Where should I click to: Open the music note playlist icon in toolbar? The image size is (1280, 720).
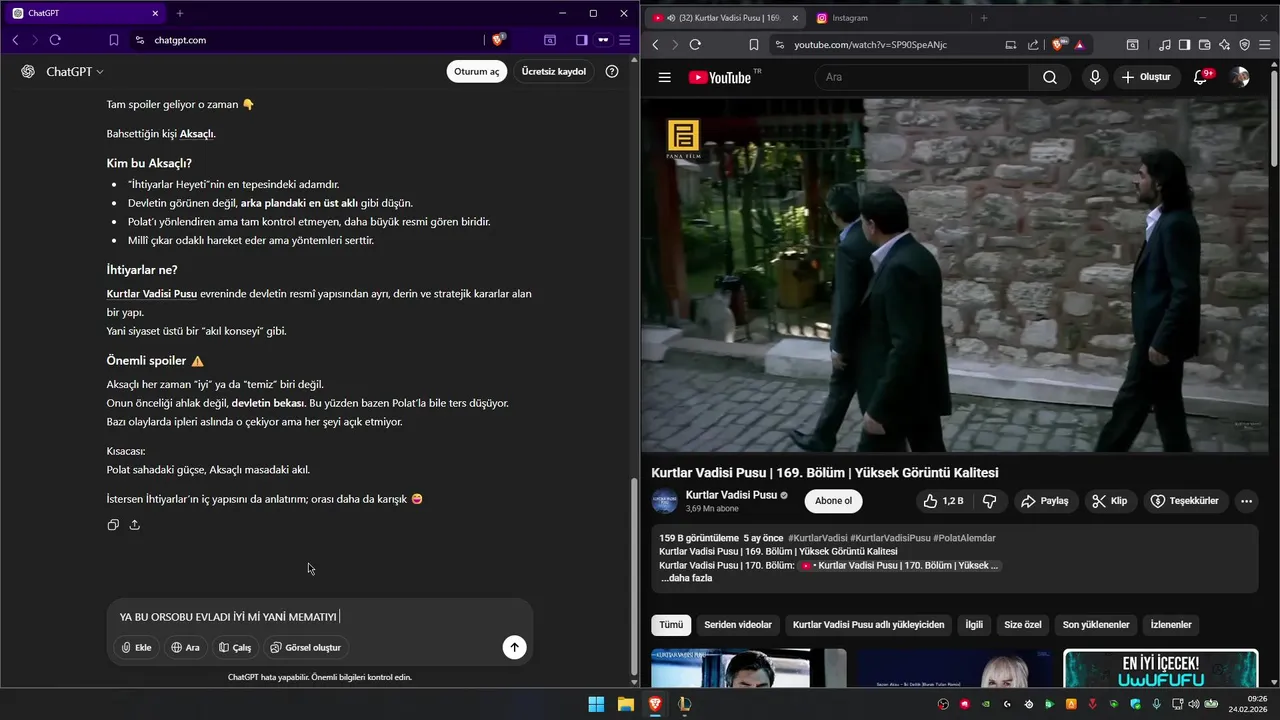pyautogui.click(x=1165, y=45)
